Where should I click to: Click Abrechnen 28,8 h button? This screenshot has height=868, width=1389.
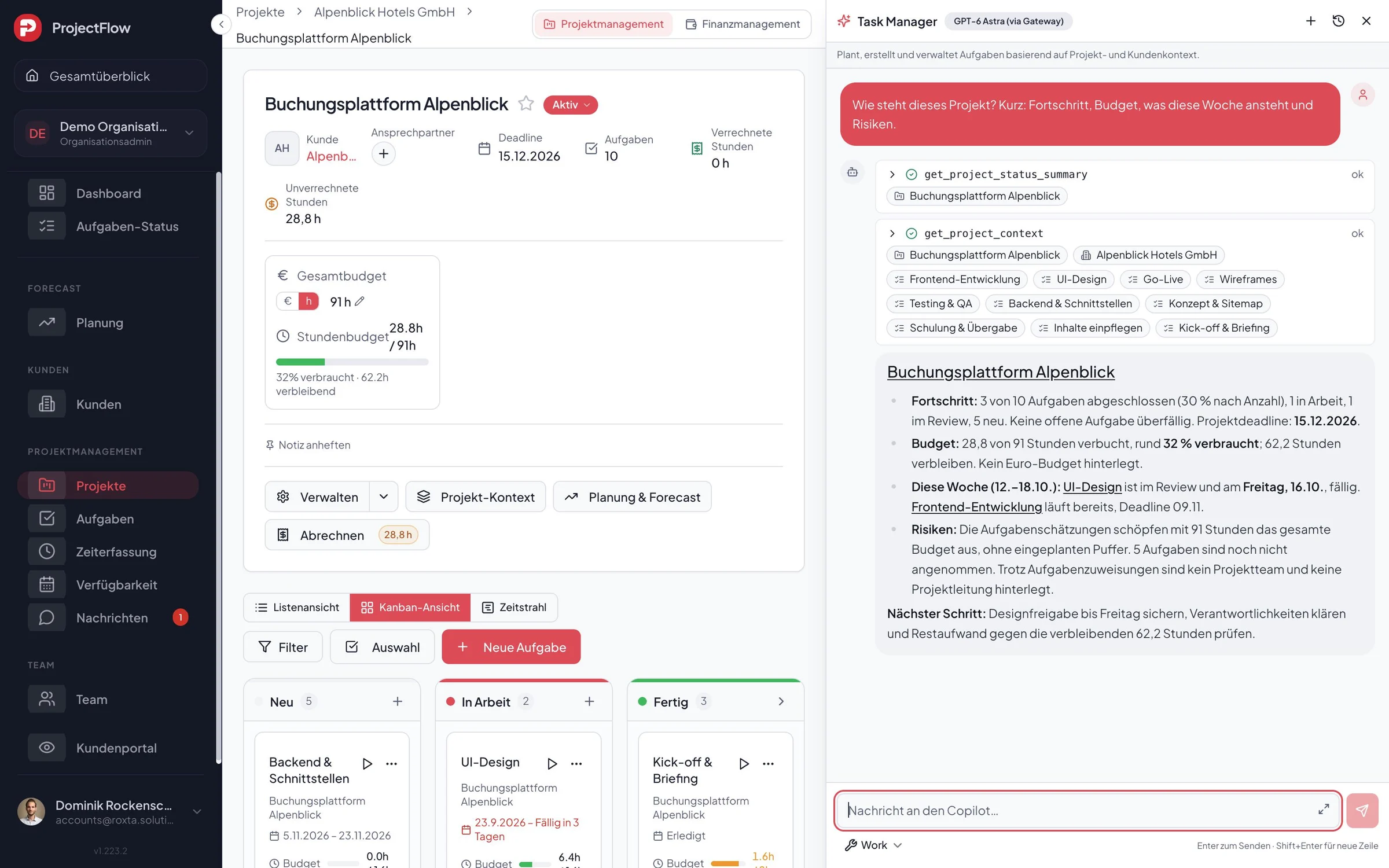click(347, 535)
